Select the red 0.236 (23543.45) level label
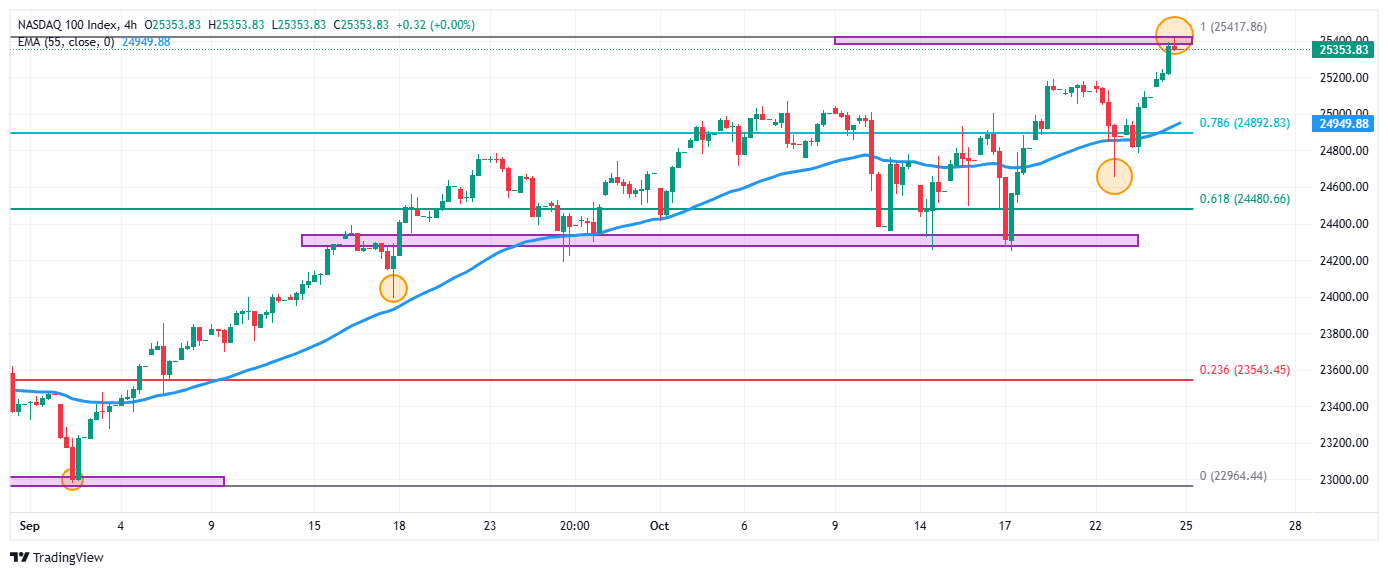The image size is (1388, 575). pos(1246,370)
